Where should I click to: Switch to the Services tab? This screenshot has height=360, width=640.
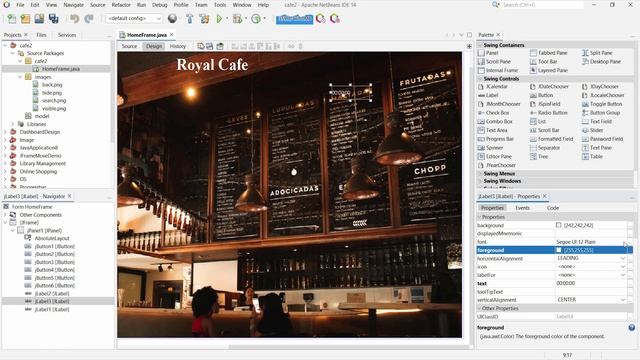click(67, 35)
